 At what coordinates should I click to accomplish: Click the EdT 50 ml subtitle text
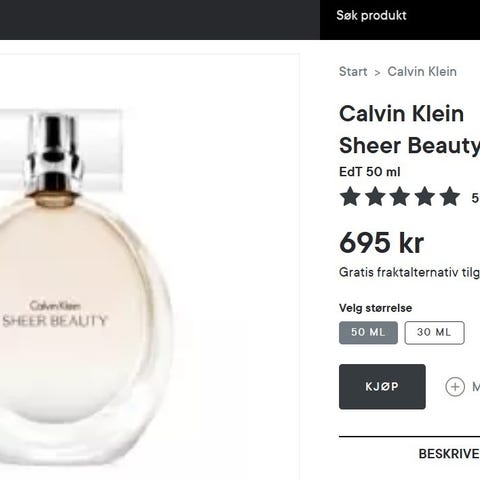pos(370,172)
